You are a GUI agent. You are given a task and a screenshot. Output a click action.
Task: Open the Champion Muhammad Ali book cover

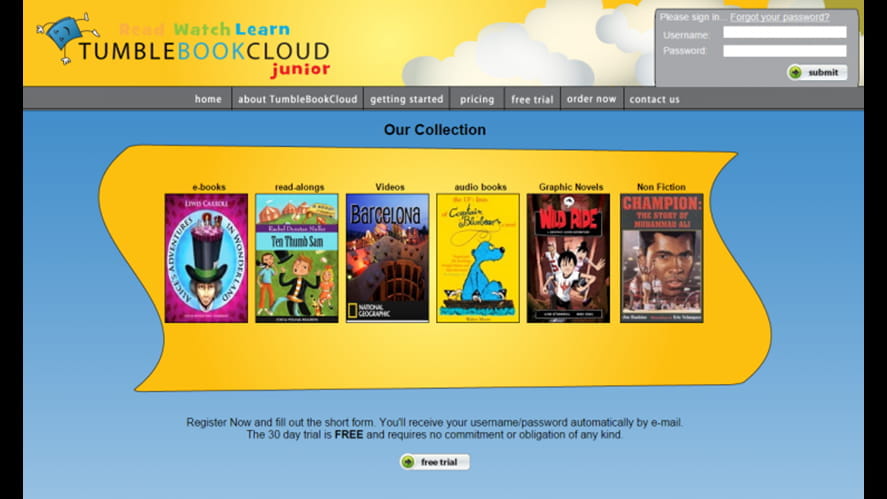click(x=662, y=259)
